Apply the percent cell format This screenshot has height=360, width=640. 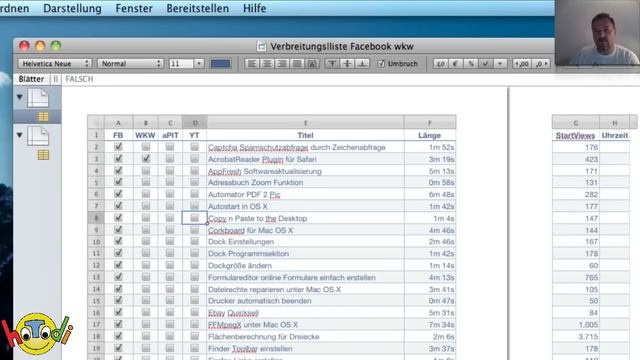pyautogui.click(x=471, y=64)
